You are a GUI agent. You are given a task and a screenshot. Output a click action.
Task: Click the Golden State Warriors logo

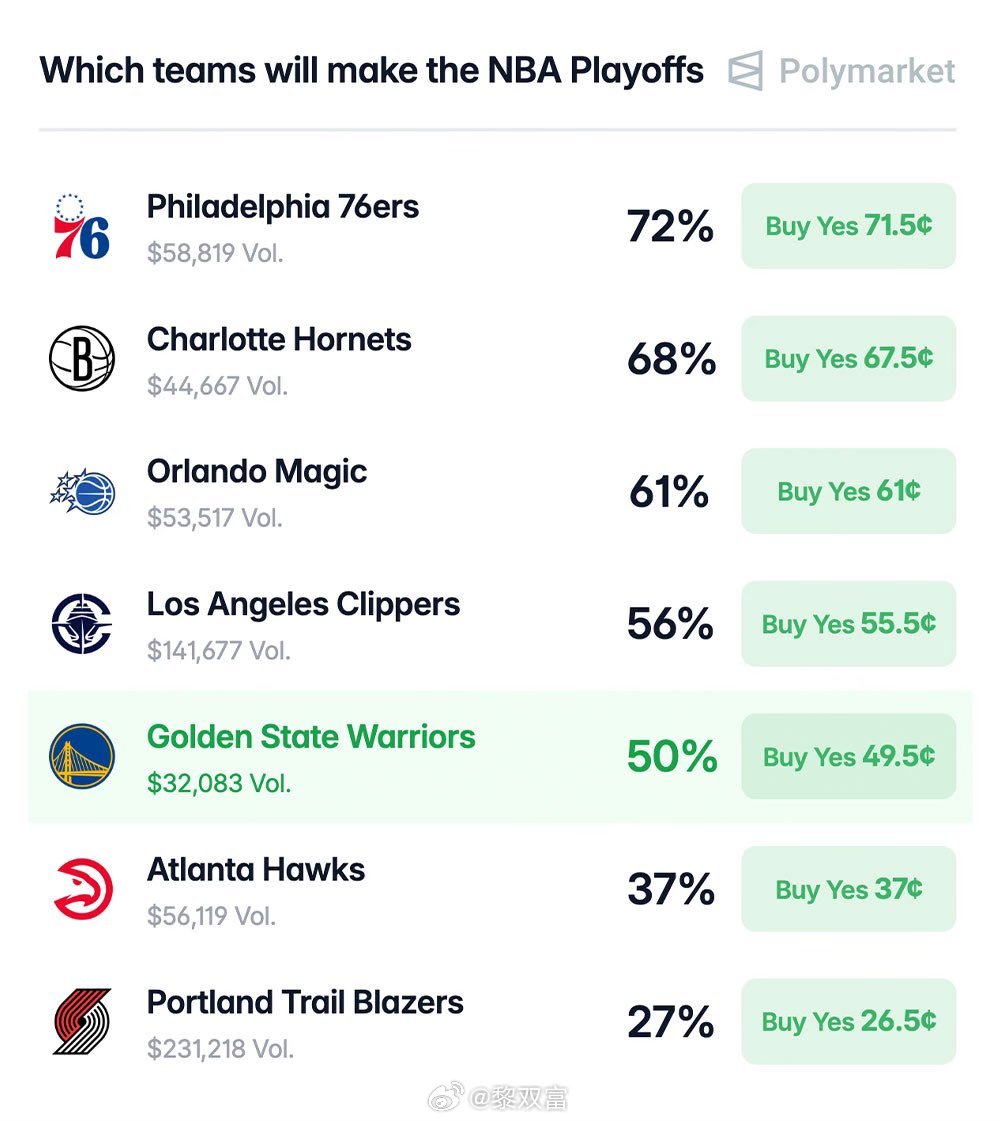82,756
